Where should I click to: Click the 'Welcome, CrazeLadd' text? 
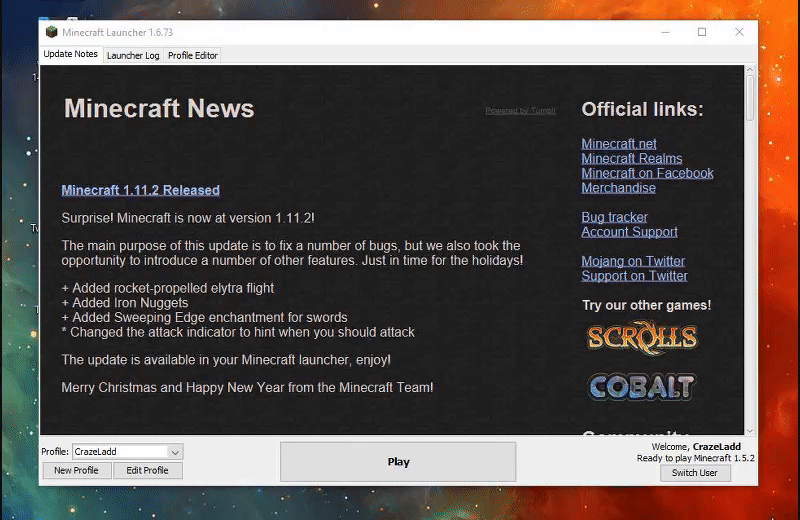pos(696,447)
